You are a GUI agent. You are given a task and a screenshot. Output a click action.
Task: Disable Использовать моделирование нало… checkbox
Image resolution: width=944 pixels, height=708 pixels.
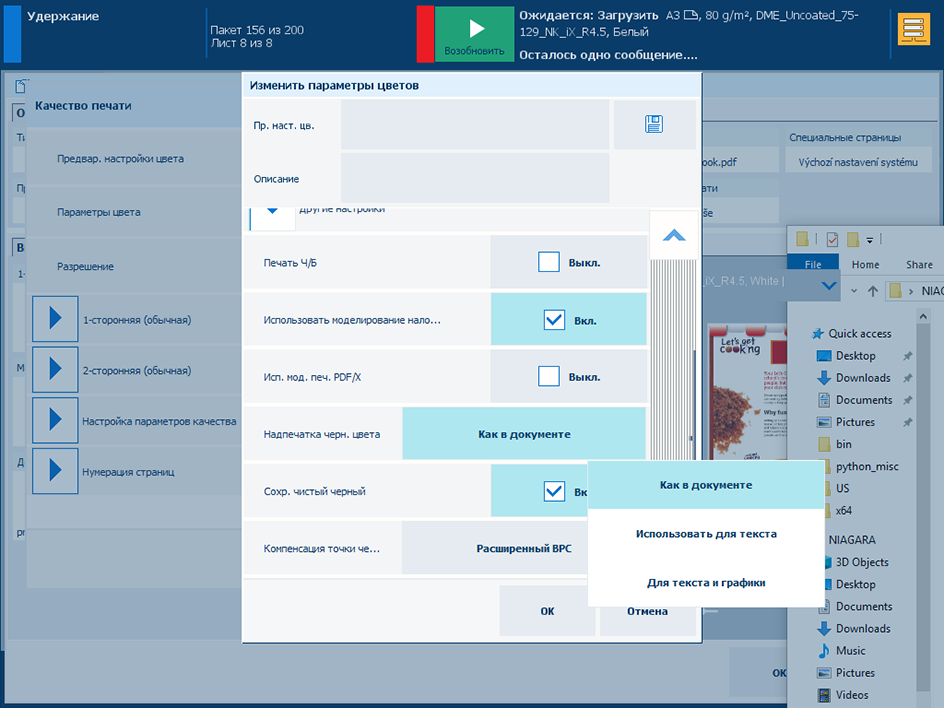[x=554, y=320]
